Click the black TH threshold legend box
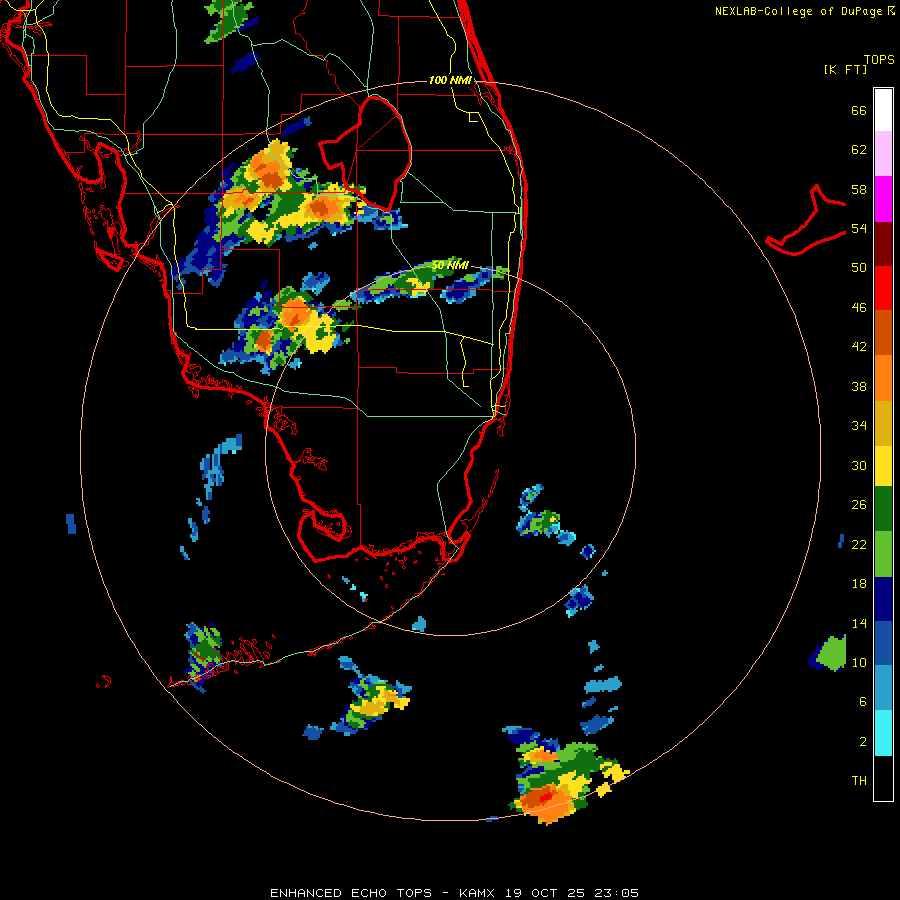The image size is (900, 900). pyautogui.click(x=883, y=778)
